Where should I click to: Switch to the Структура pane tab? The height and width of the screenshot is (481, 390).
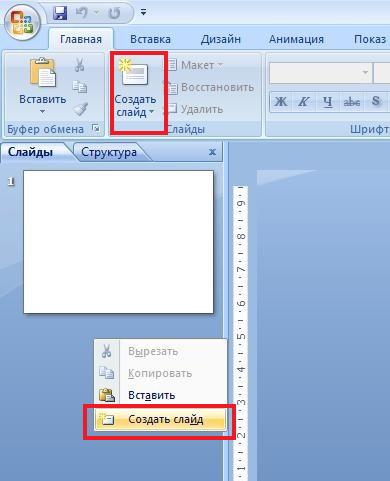pyautogui.click(x=109, y=152)
